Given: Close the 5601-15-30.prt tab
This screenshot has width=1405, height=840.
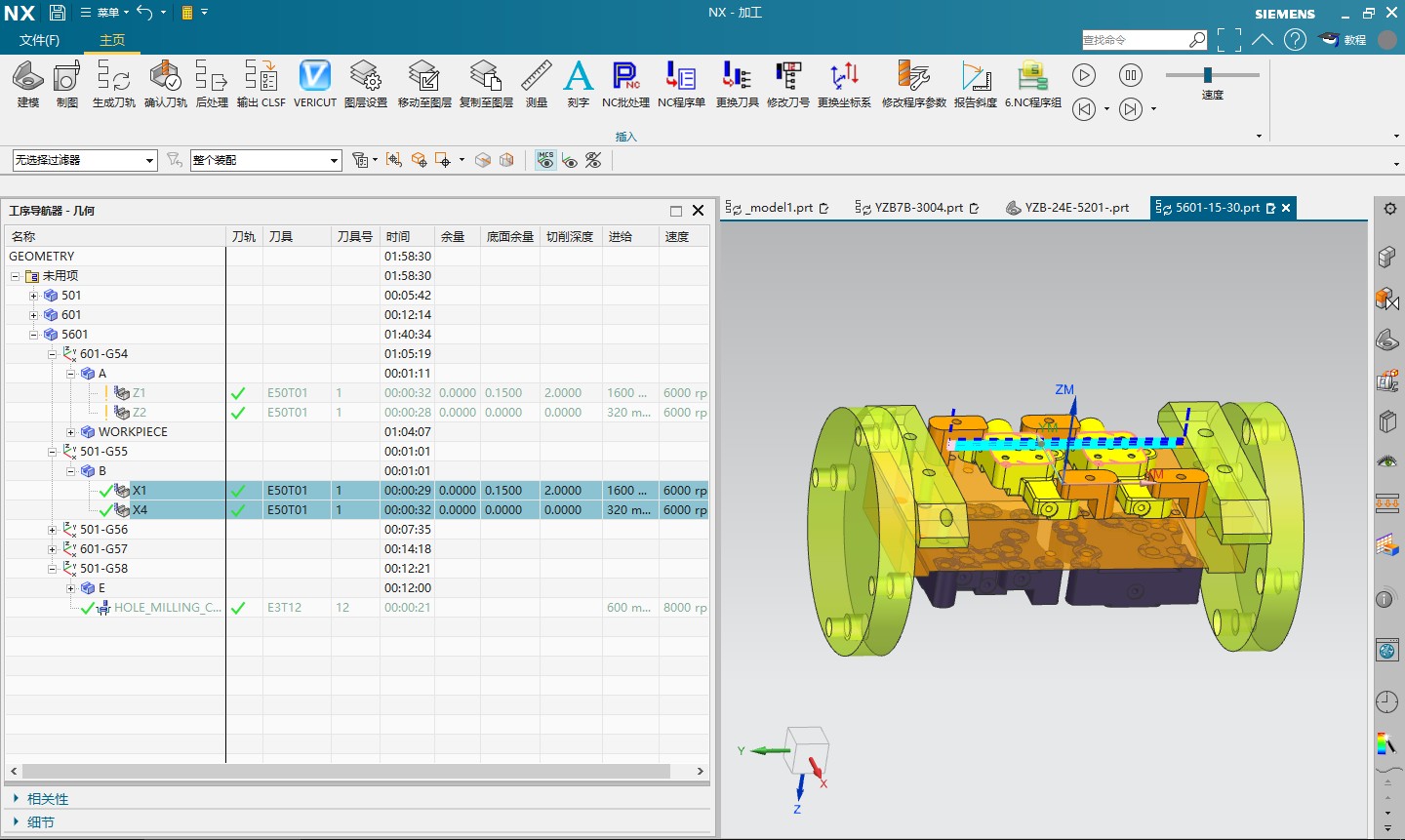Looking at the screenshot, I should click(1286, 208).
